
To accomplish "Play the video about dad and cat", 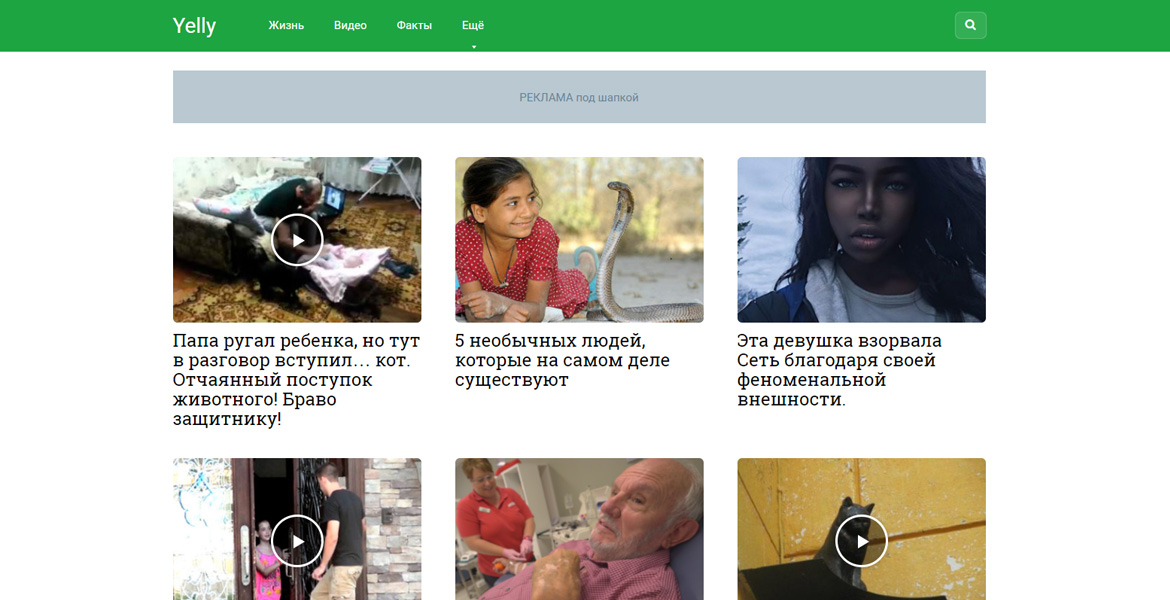I will tap(297, 240).
